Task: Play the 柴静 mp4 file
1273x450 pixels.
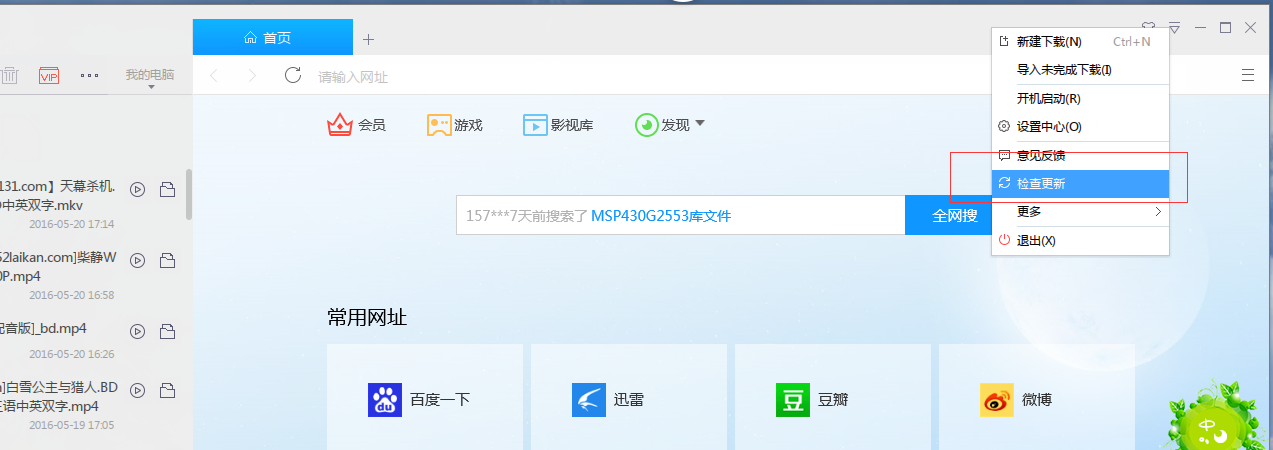Action: (138, 260)
